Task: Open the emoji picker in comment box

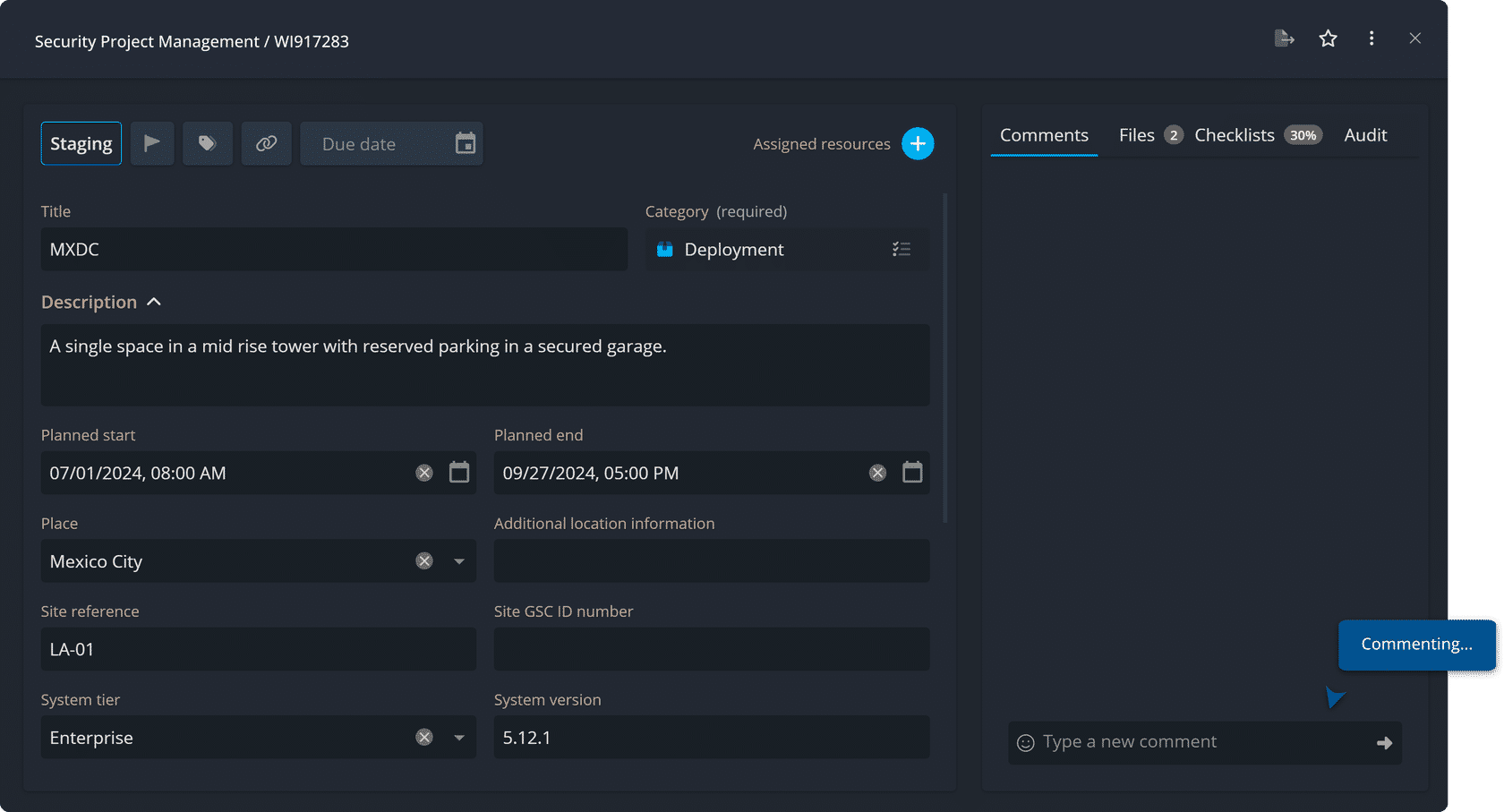Action: (x=1026, y=742)
